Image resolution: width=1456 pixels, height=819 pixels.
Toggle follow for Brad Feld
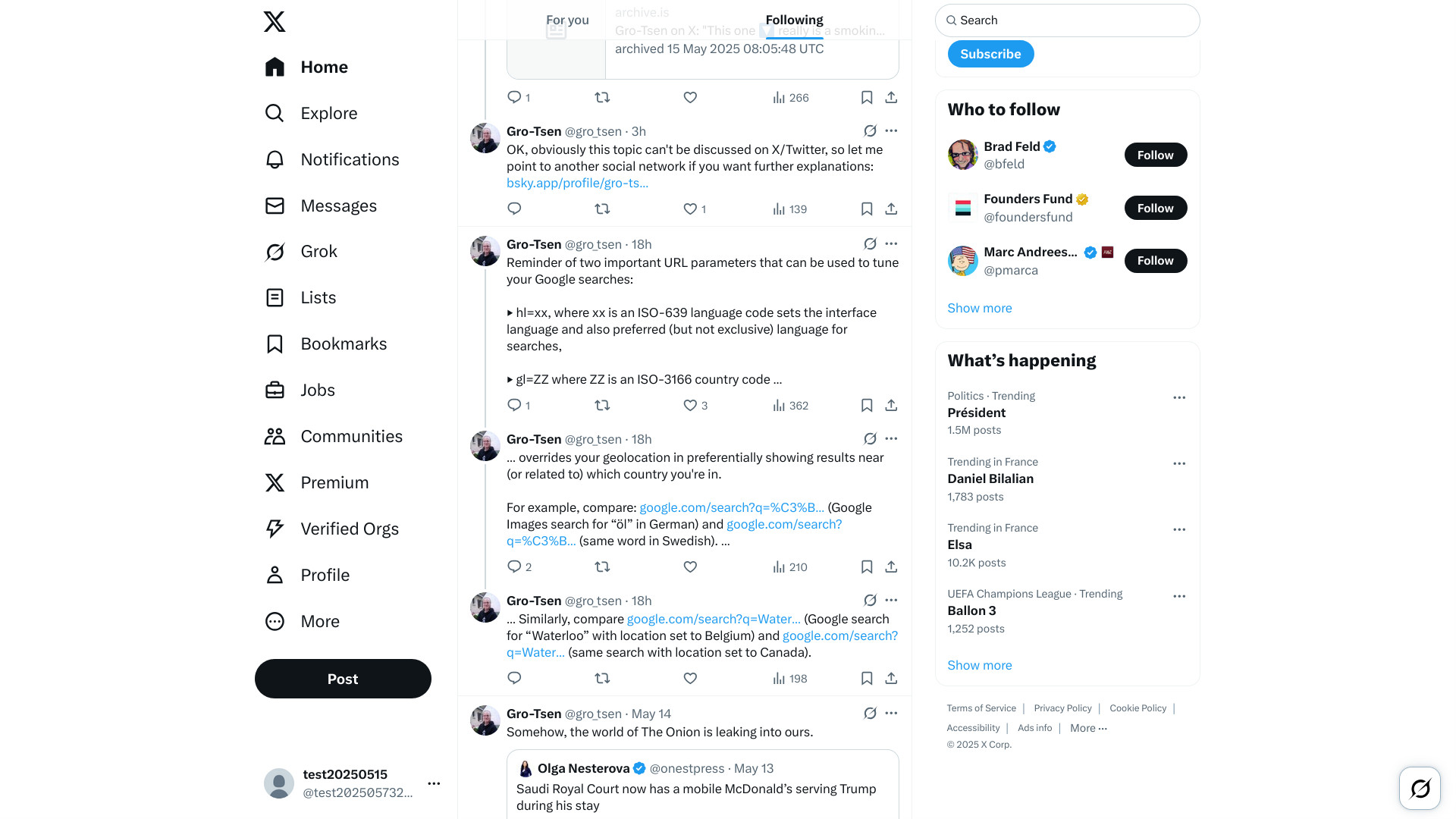[1155, 155]
